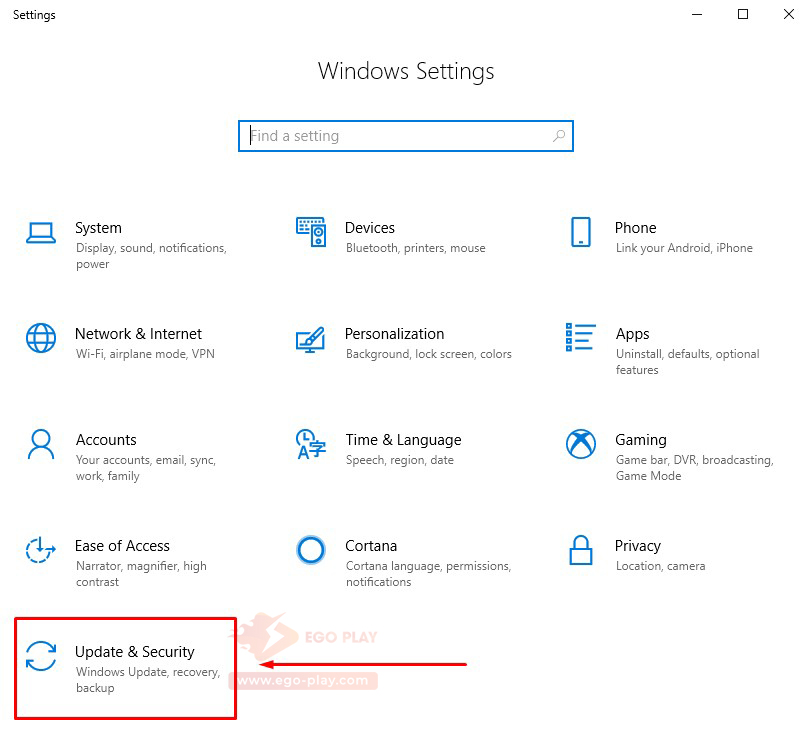Minimize the Settings window

click(x=697, y=14)
